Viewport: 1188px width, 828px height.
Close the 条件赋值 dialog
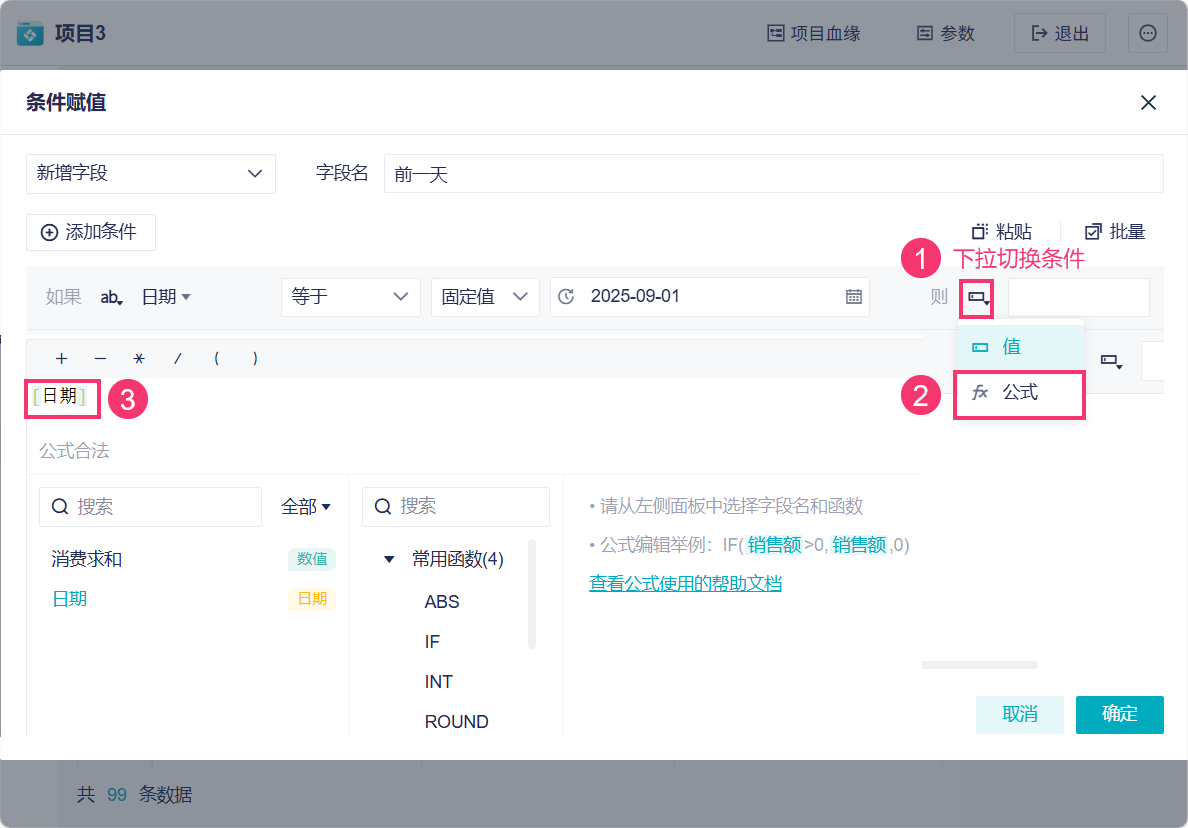tap(1148, 102)
